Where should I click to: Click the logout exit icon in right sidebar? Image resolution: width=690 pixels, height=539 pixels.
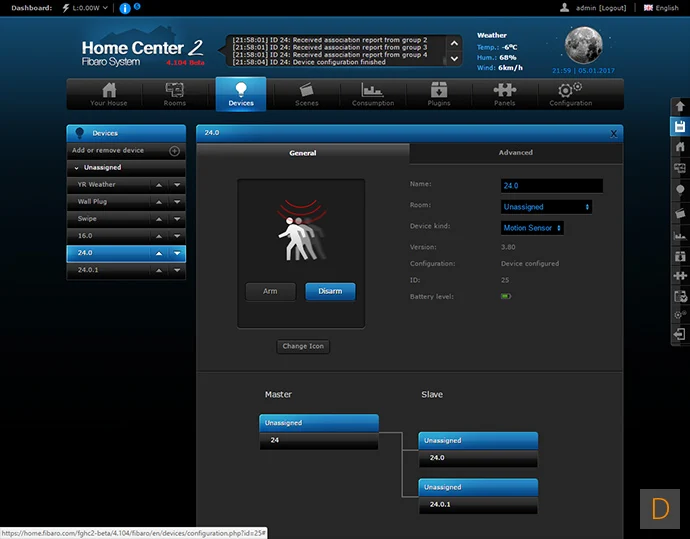pyautogui.click(x=680, y=334)
